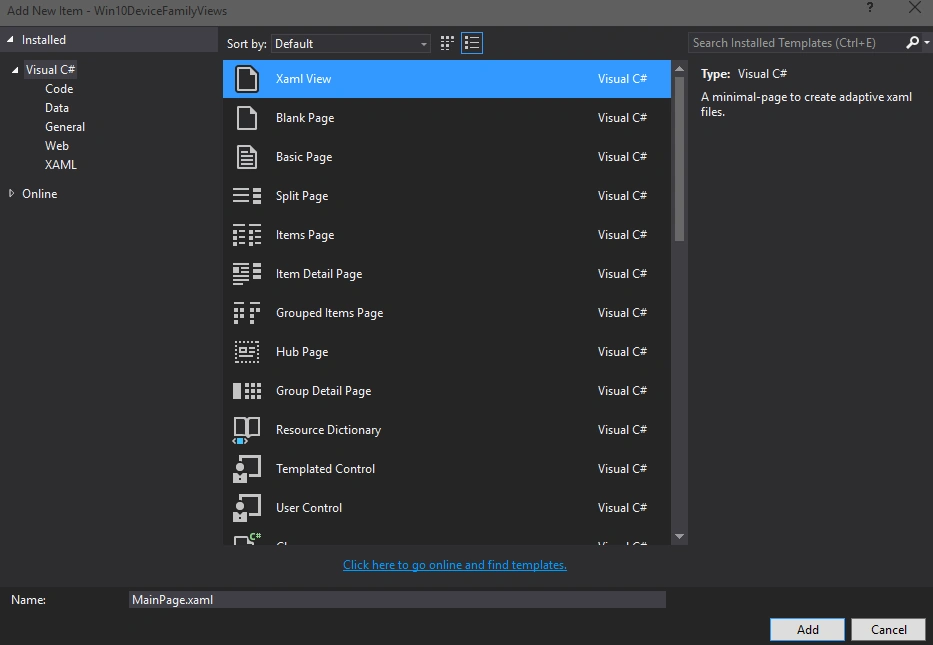933x645 pixels.
Task: Click the scrollbar down arrow
Action: pos(680,537)
